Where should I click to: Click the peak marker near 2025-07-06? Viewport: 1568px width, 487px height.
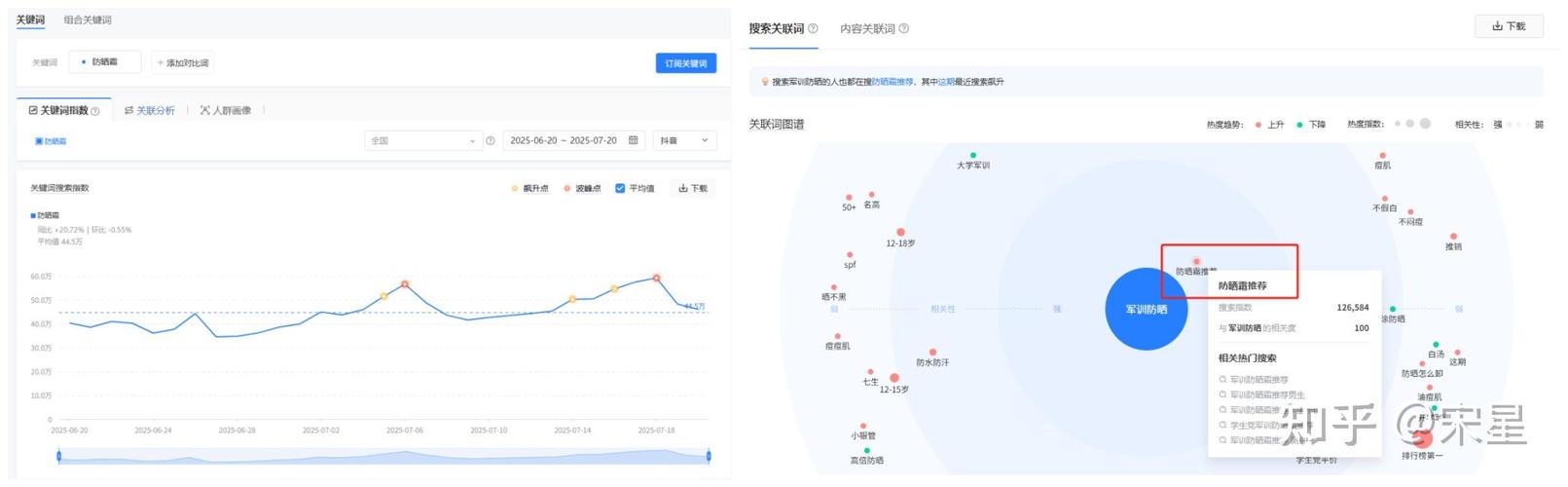[x=405, y=284]
